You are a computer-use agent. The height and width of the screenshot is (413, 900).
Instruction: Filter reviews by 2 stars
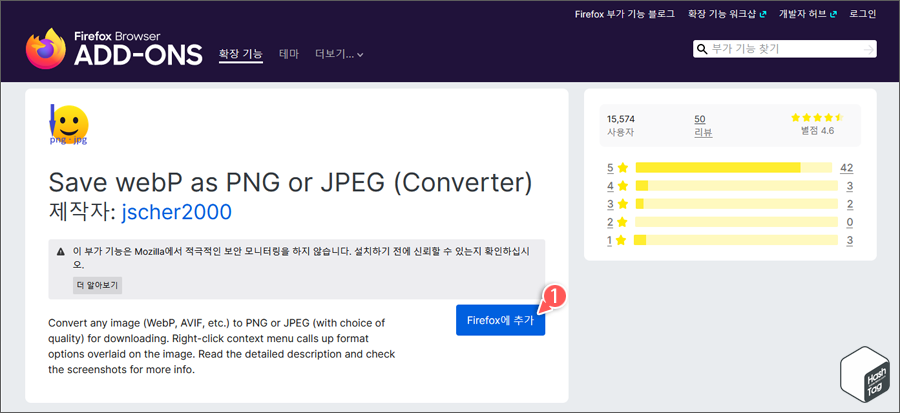pyautogui.click(x=618, y=223)
